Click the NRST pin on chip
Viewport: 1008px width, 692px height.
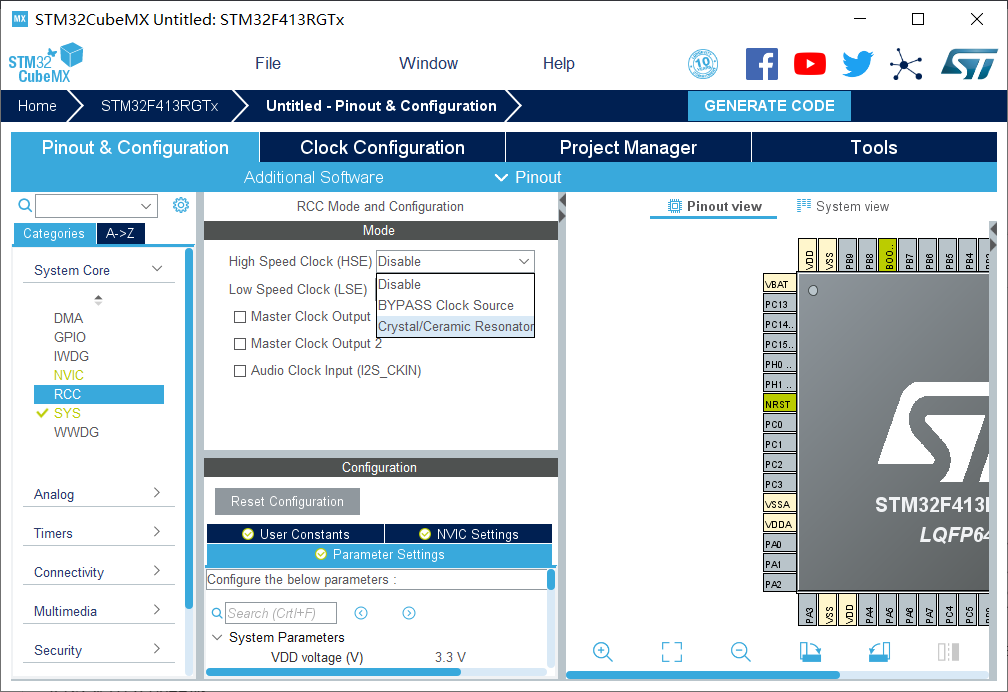[779, 404]
